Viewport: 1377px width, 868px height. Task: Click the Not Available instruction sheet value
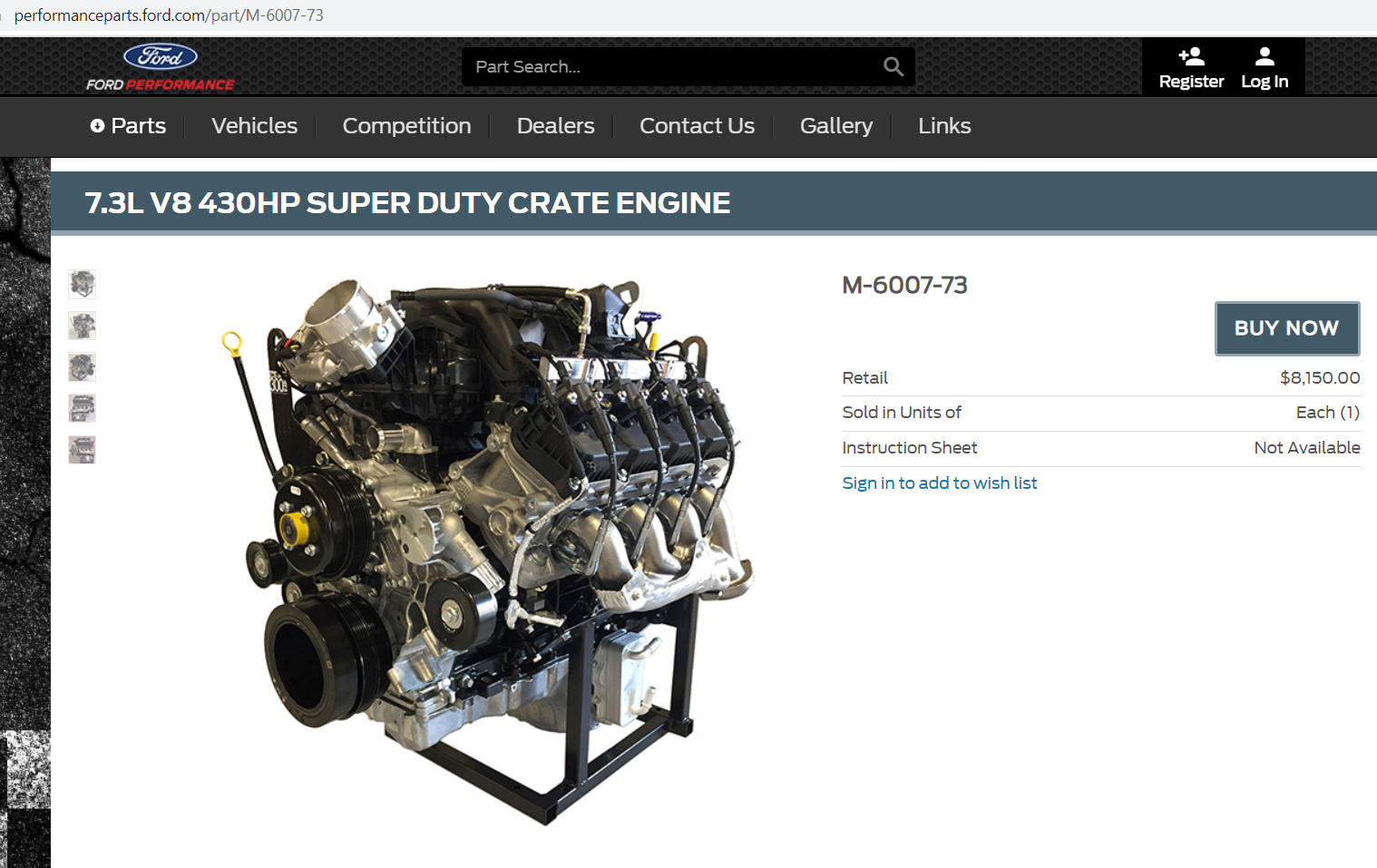pos(1307,448)
